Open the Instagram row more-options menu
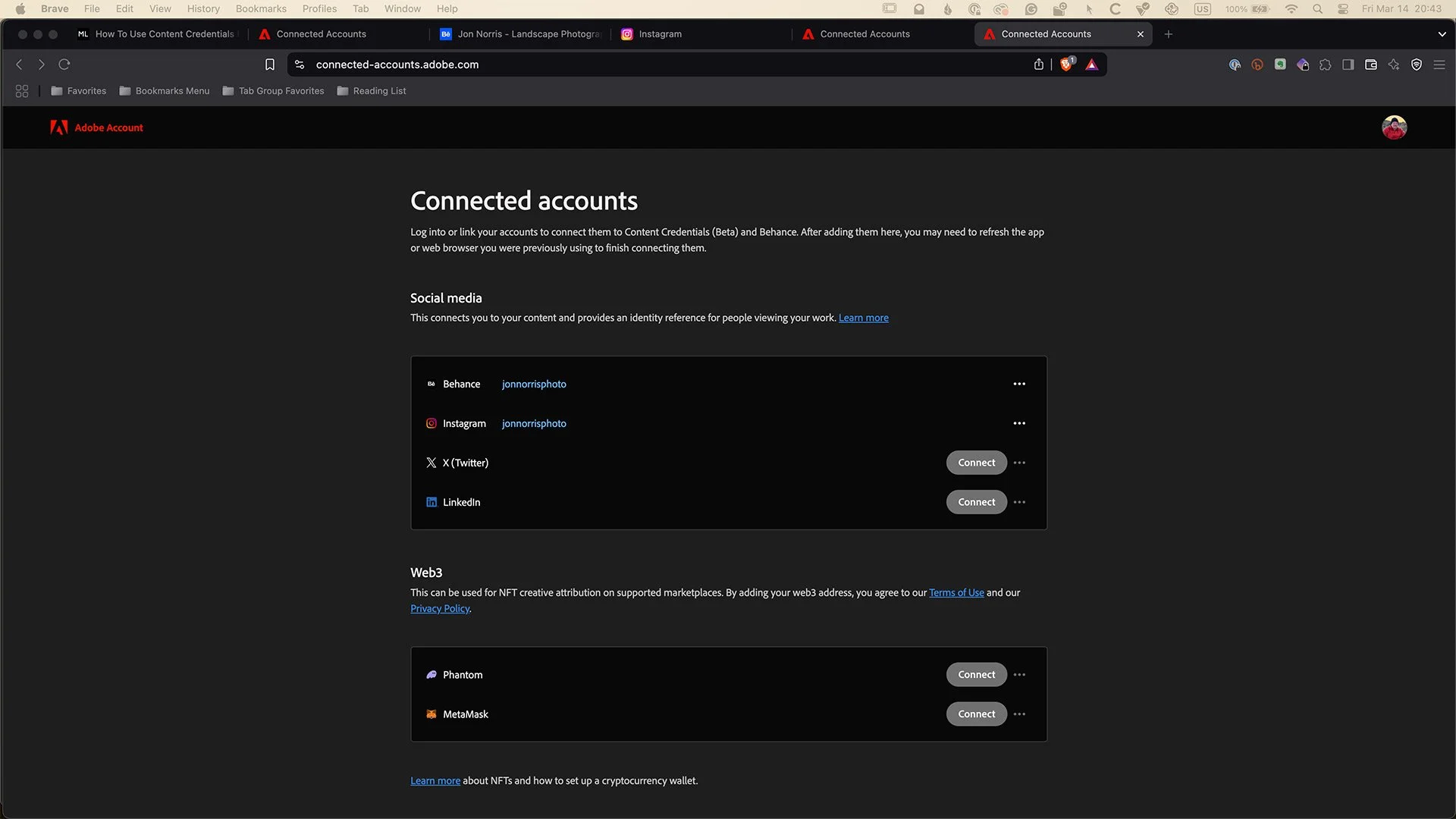The width and height of the screenshot is (1456, 819). coord(1019,423)
